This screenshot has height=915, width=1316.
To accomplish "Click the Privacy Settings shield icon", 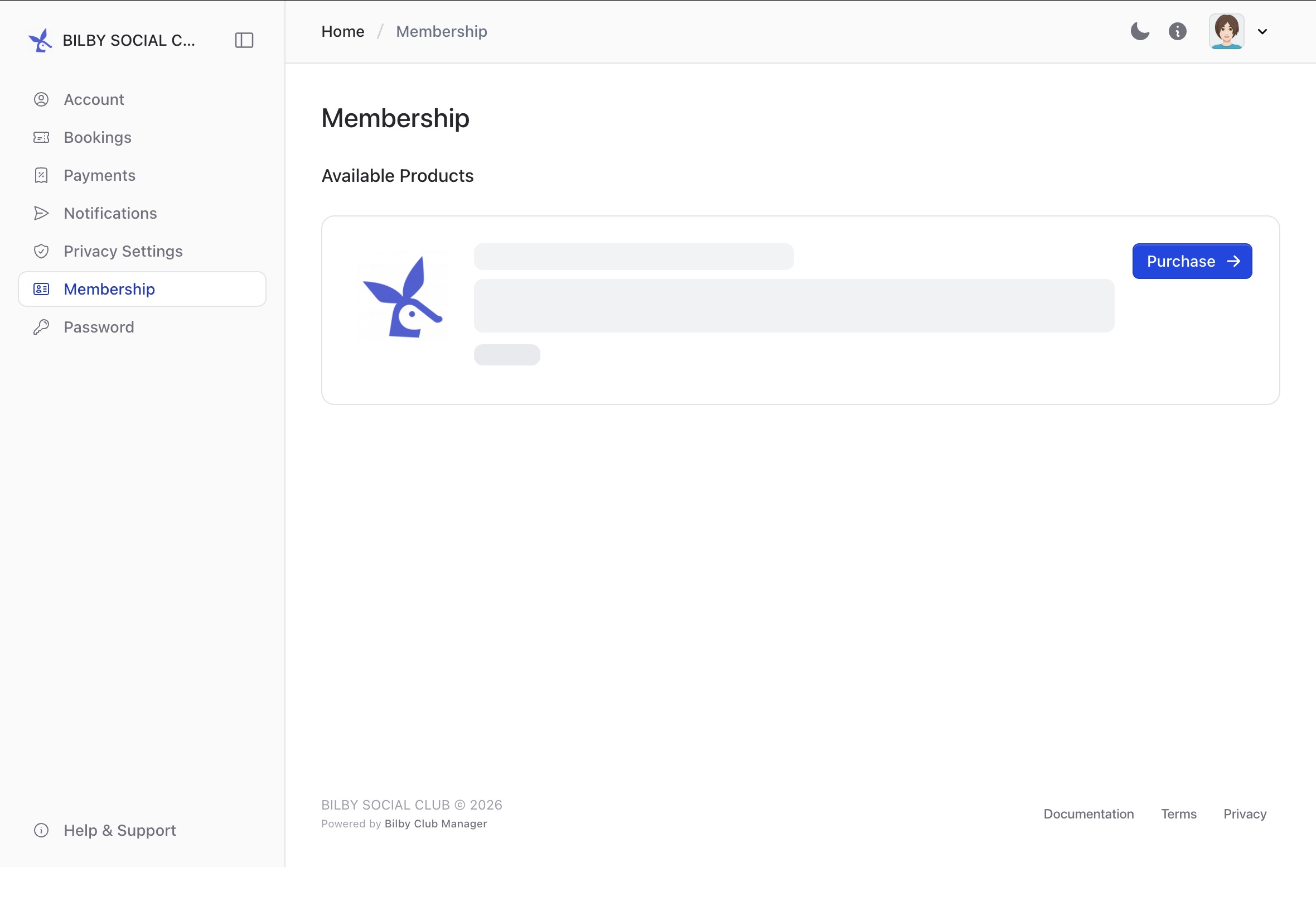I will tap(41, 251).
